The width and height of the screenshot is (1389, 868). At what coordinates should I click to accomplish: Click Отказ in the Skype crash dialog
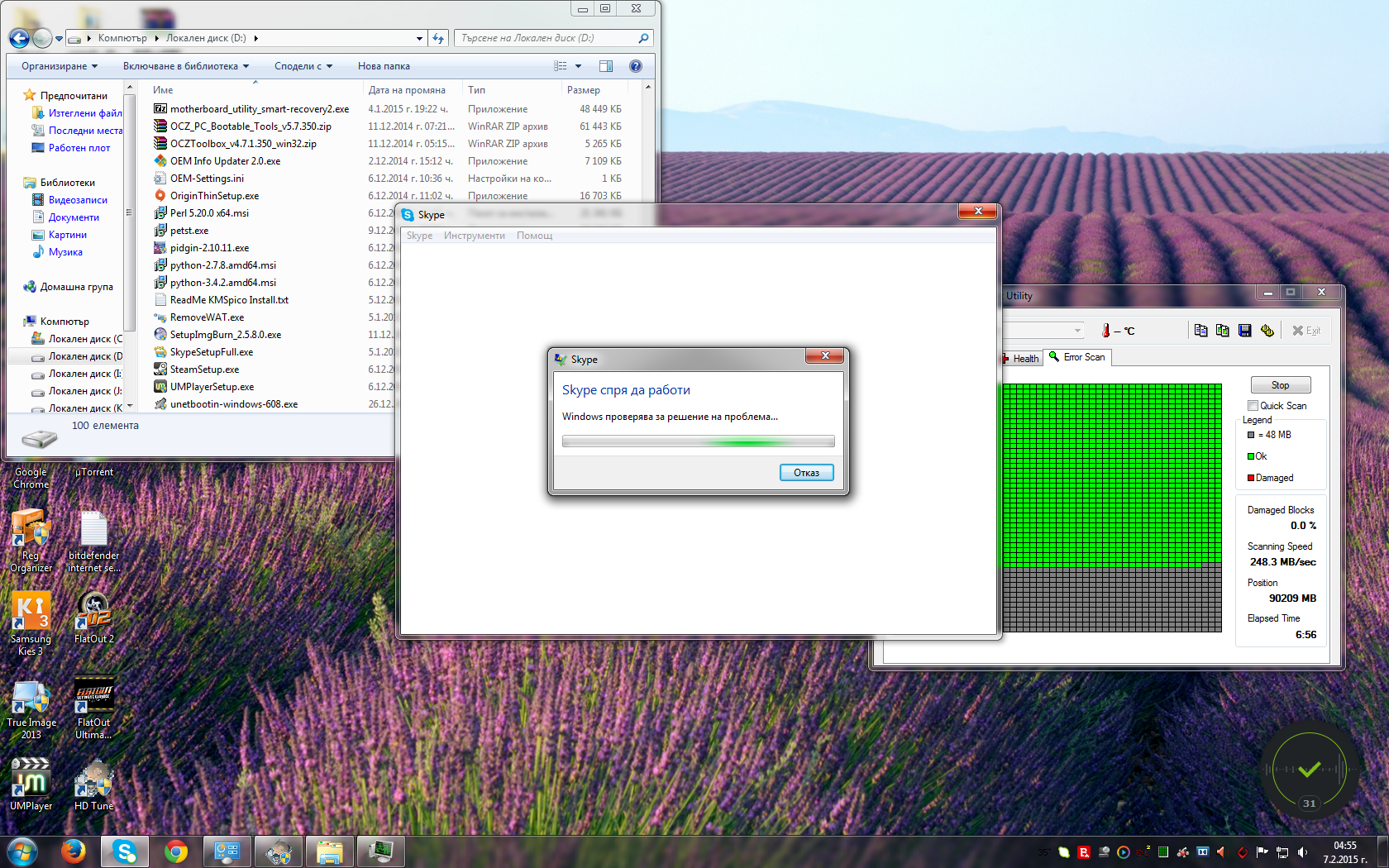click(x=807, y=473)
